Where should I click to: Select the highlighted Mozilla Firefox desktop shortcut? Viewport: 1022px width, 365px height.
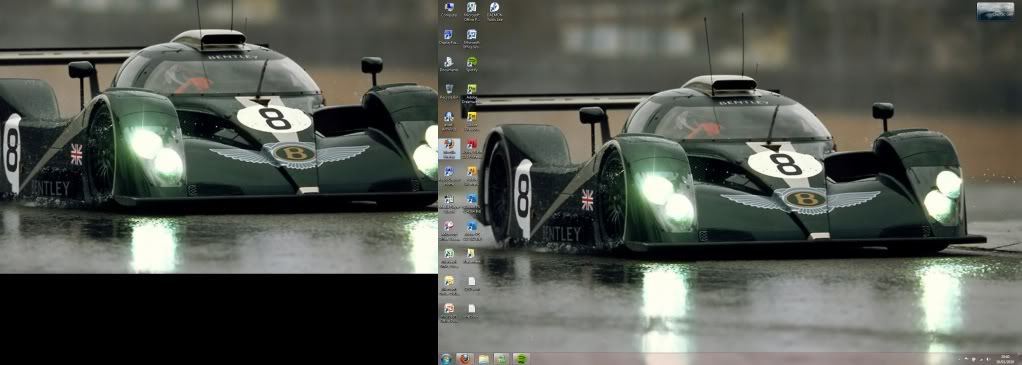(449, 148)
